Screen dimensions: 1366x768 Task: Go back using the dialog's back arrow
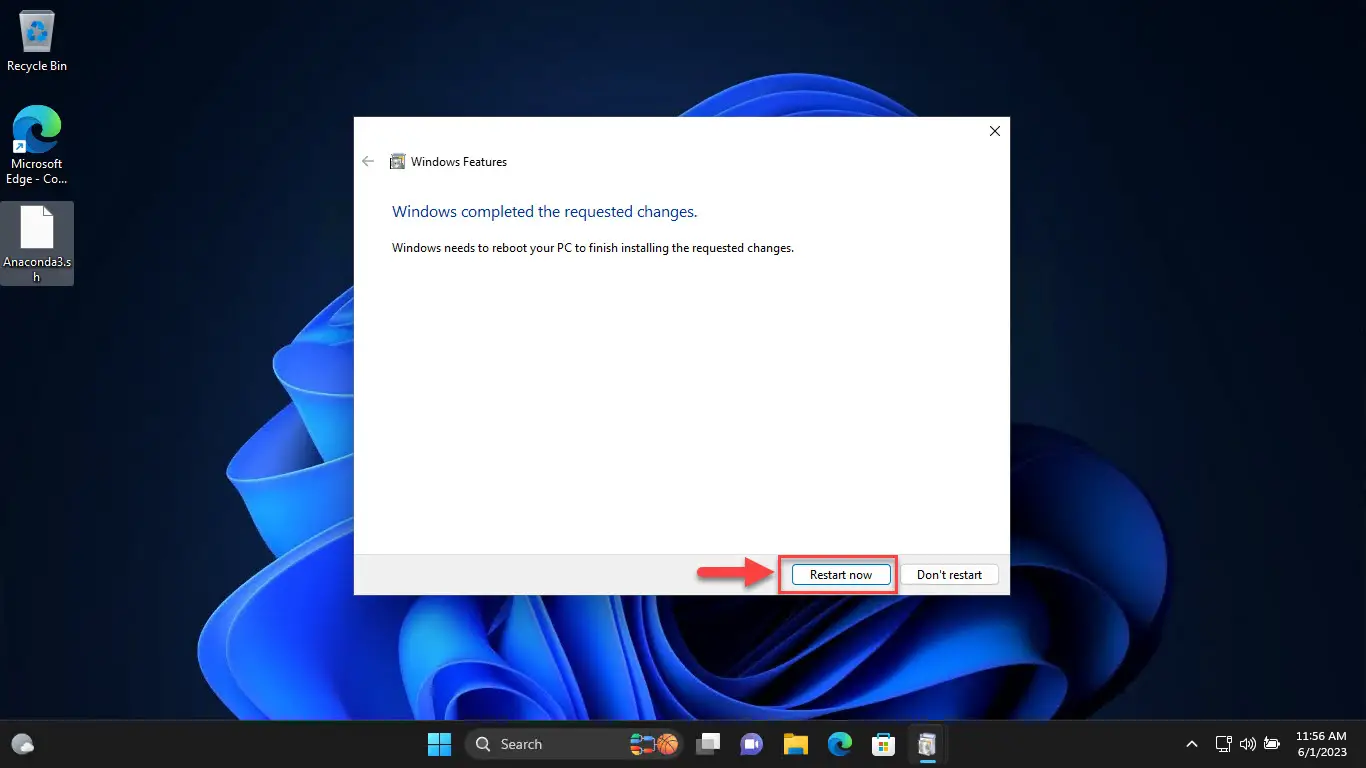pyautogui.click(x=368, y=161)
